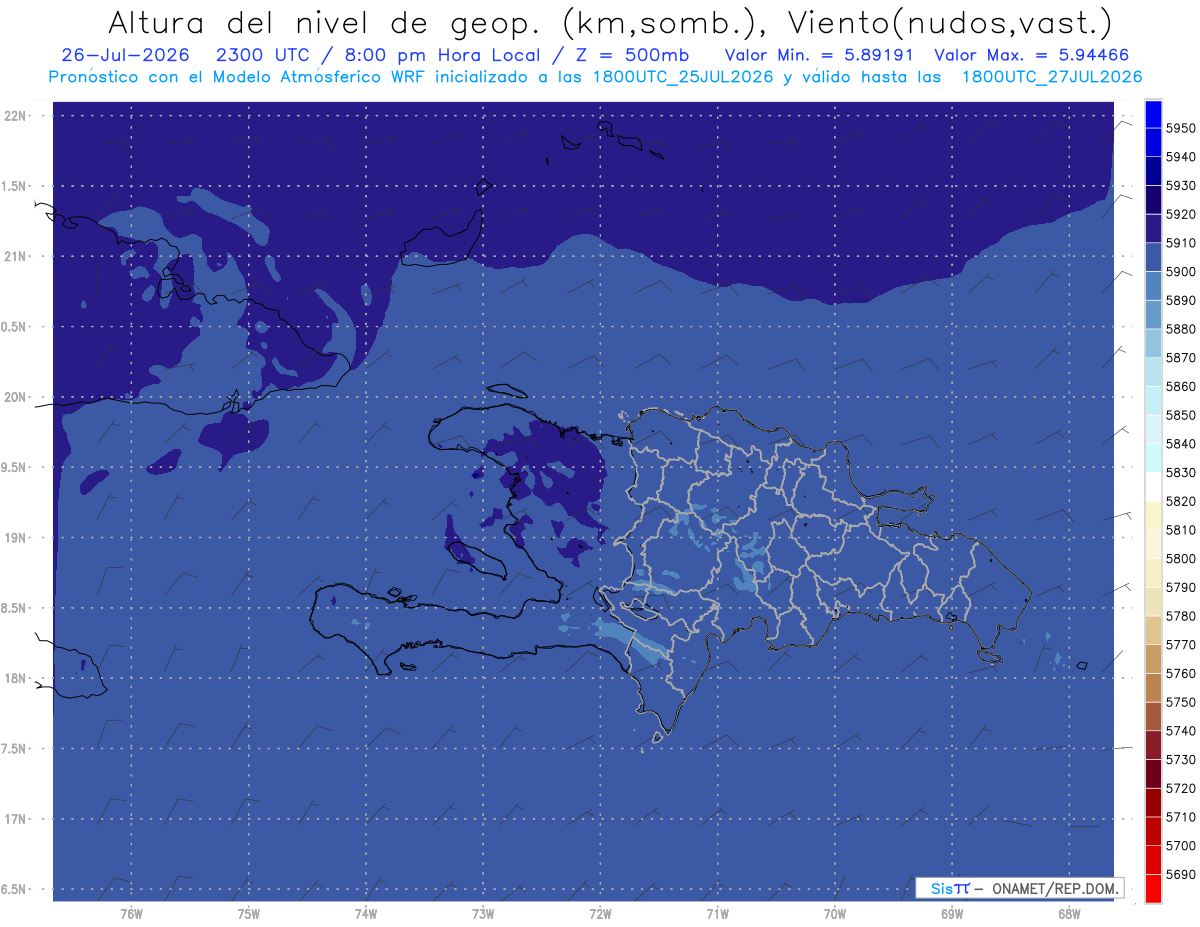Click the 'Z = 500mb' level text
1200x927 pixels.
(630, 55)
